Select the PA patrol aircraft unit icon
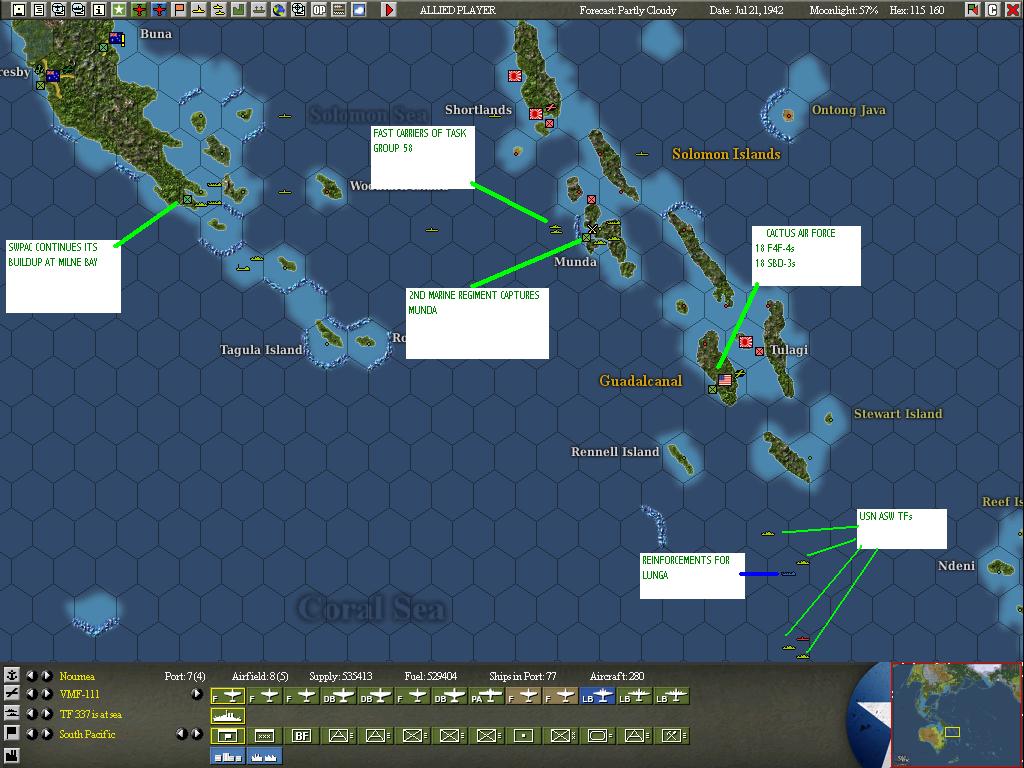 pos(487,696)
